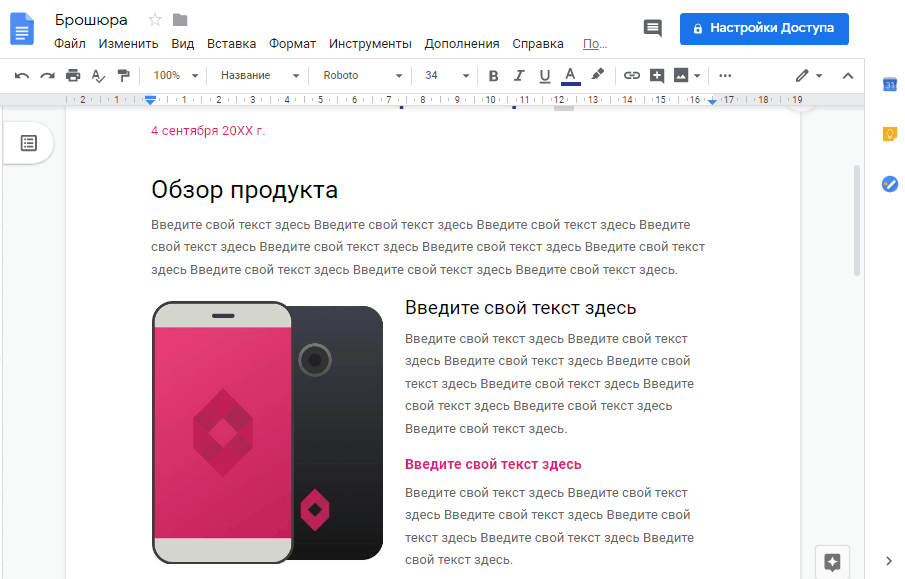Open the comment history icon near the title

[x=652, y=28]
